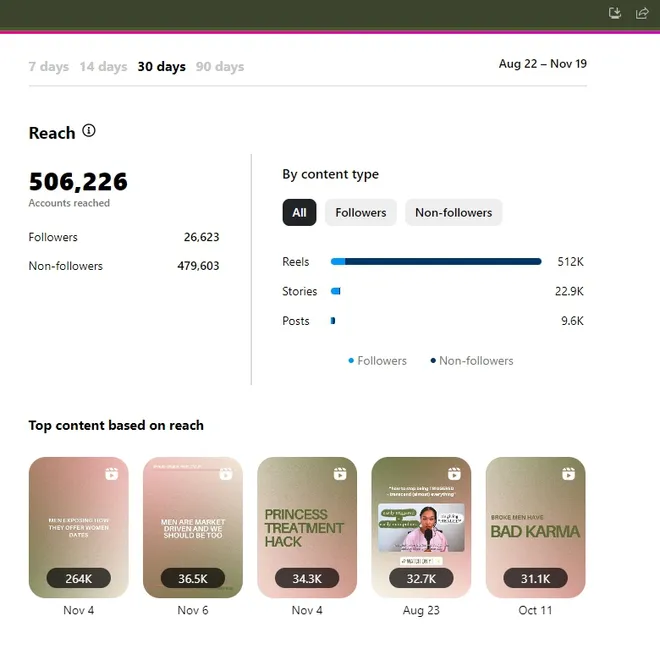This screenshot has width=660, height=660.
Task: Click reel icon on Princess Treatment Hack card
Action: click(340, 474)
